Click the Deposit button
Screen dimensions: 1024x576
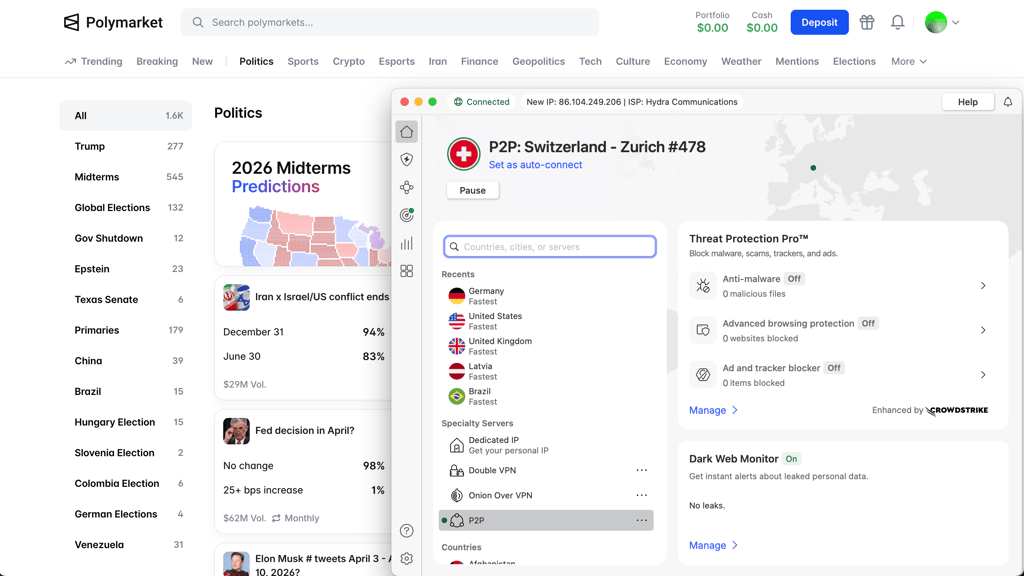pos(819,22)
